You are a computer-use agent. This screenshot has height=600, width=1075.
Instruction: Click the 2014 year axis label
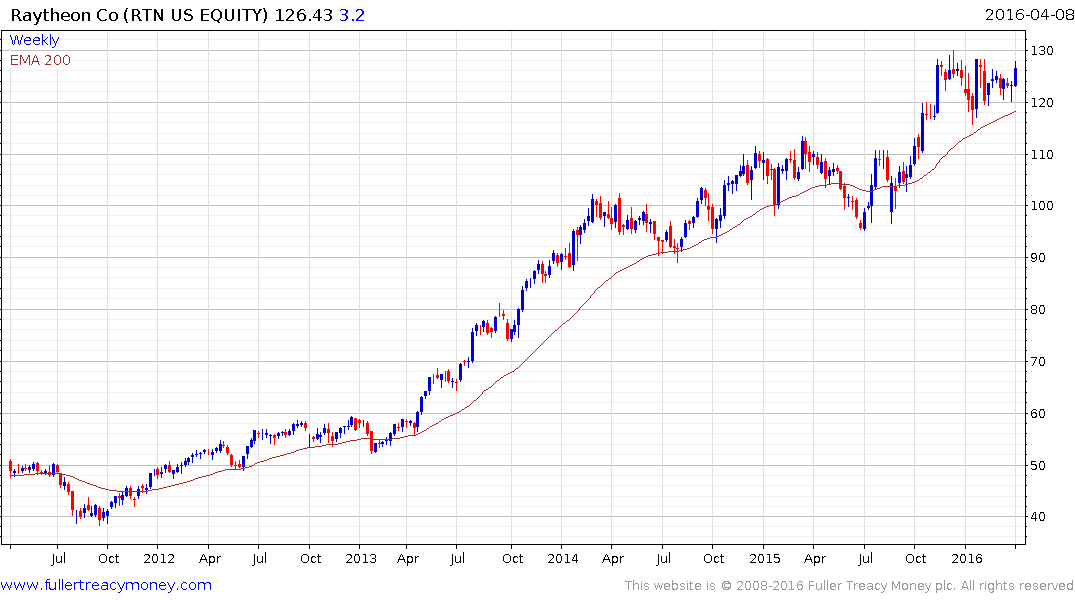click(x=563, y=558)
